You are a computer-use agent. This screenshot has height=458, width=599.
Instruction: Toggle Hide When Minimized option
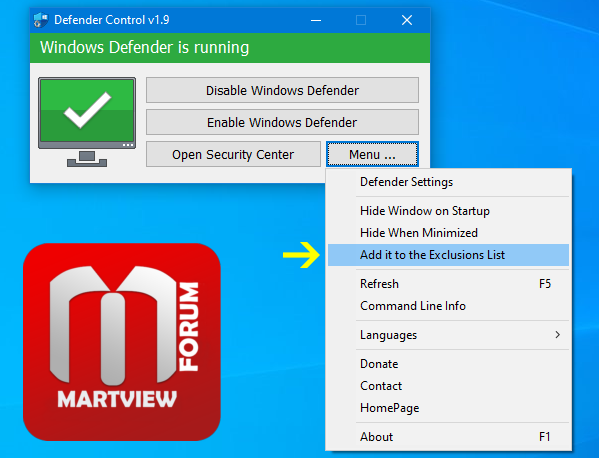448,233
